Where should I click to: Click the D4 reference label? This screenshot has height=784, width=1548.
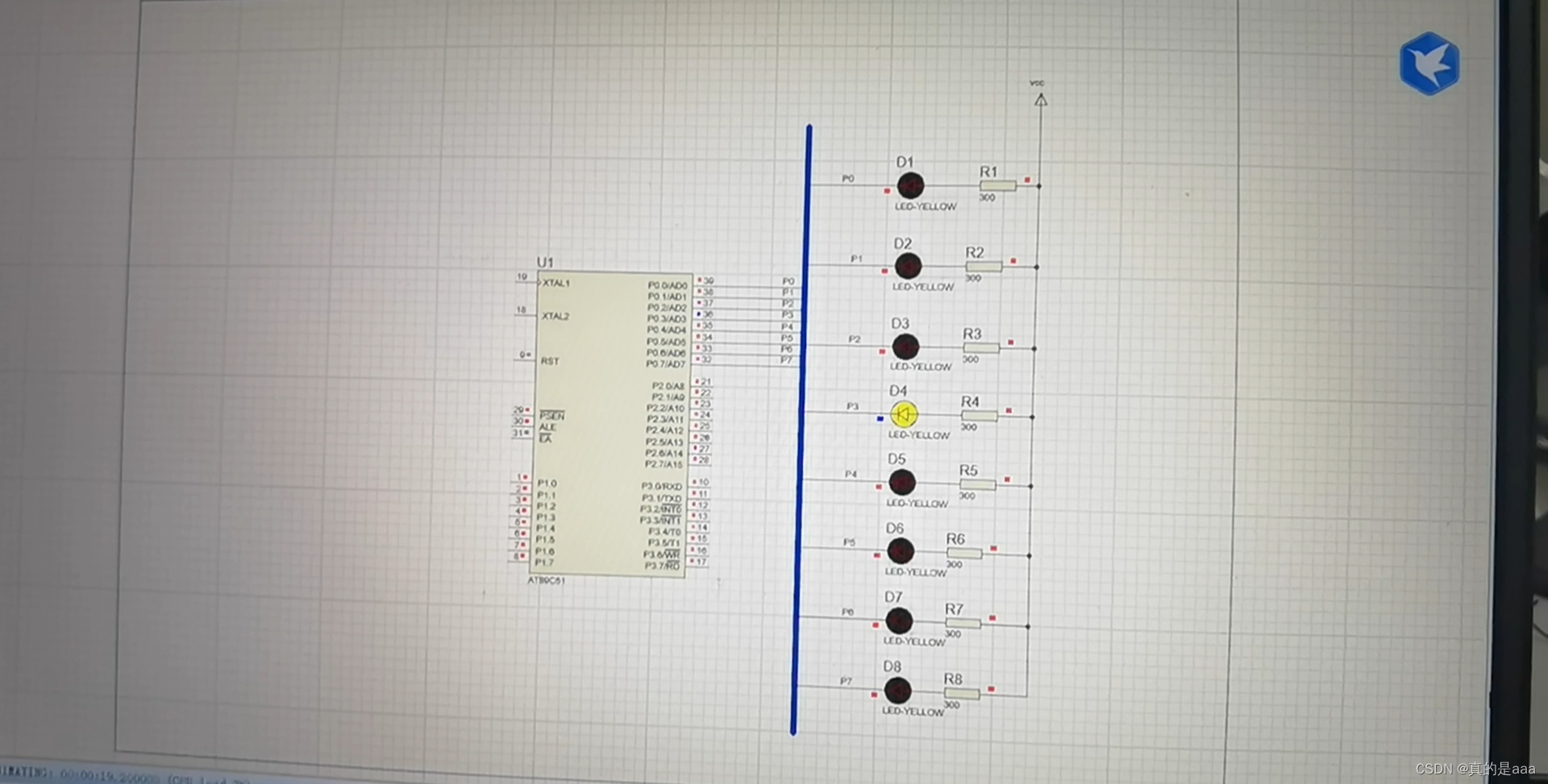tap(898, 391)
